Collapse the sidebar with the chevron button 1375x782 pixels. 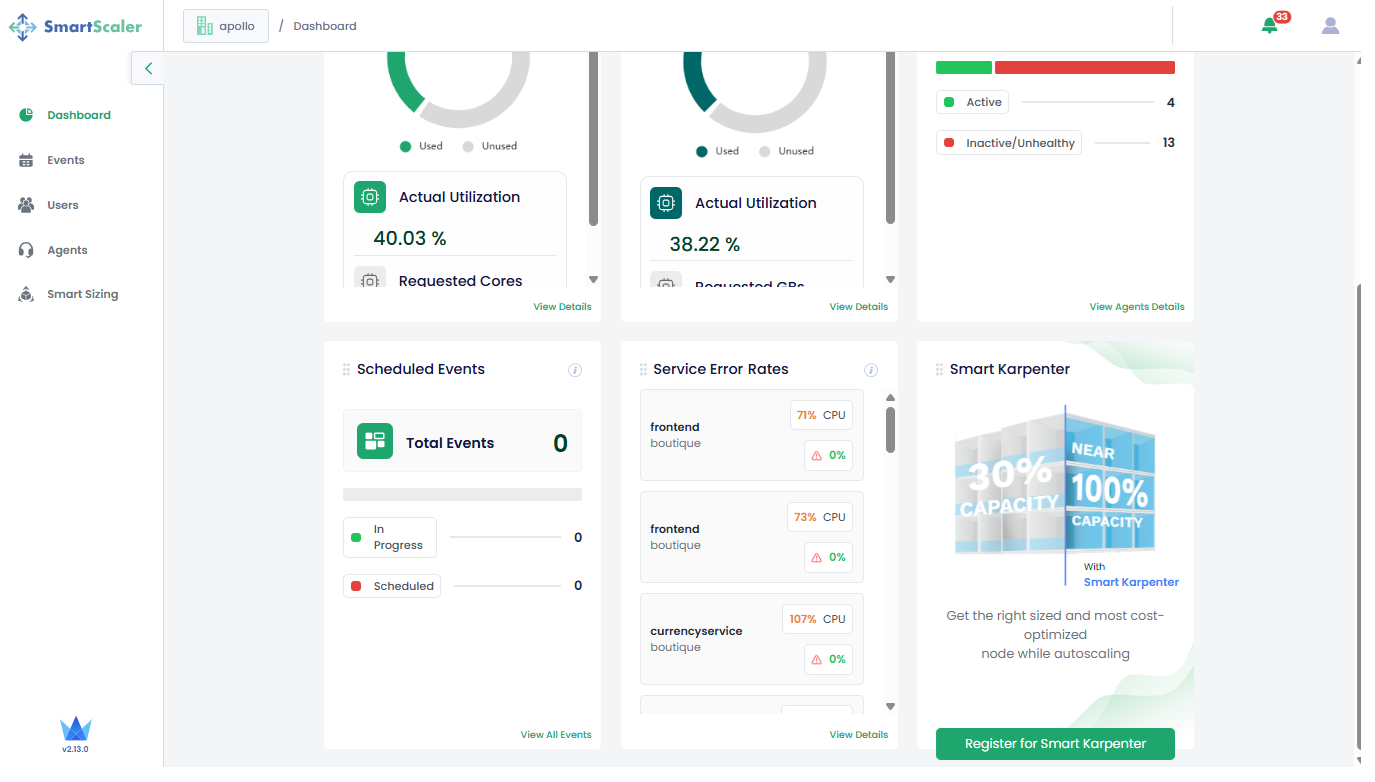coord(148,68)
